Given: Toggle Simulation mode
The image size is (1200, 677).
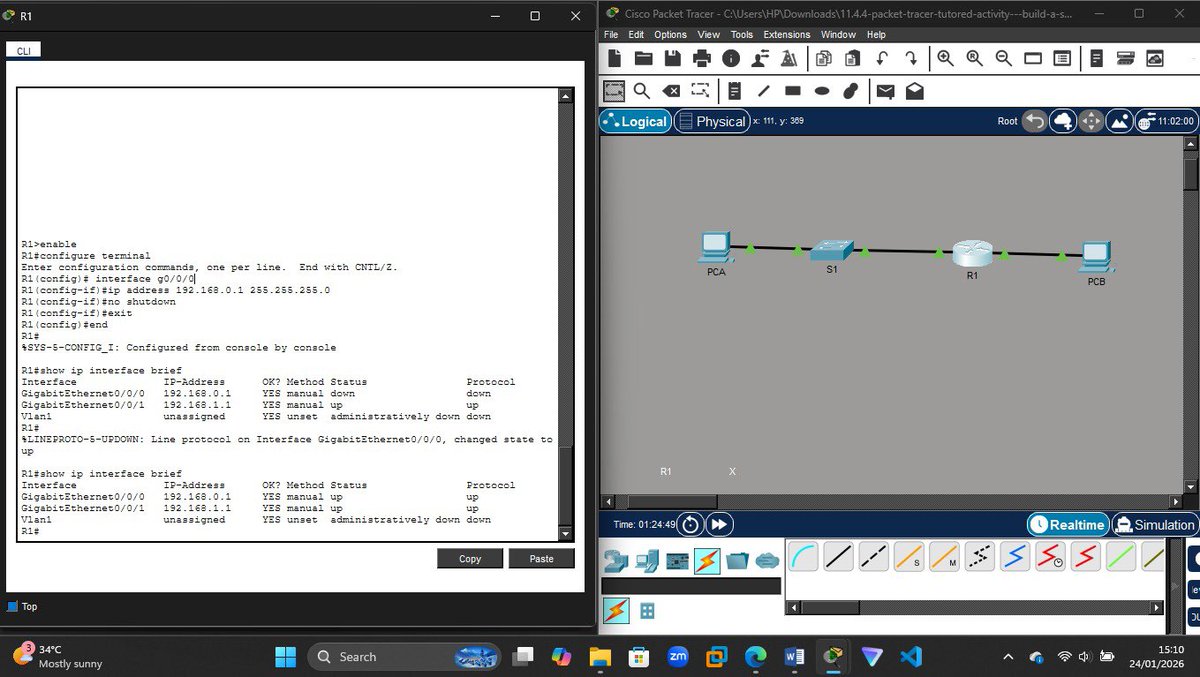Looking at the screenshot, I should coord(1154,524).
